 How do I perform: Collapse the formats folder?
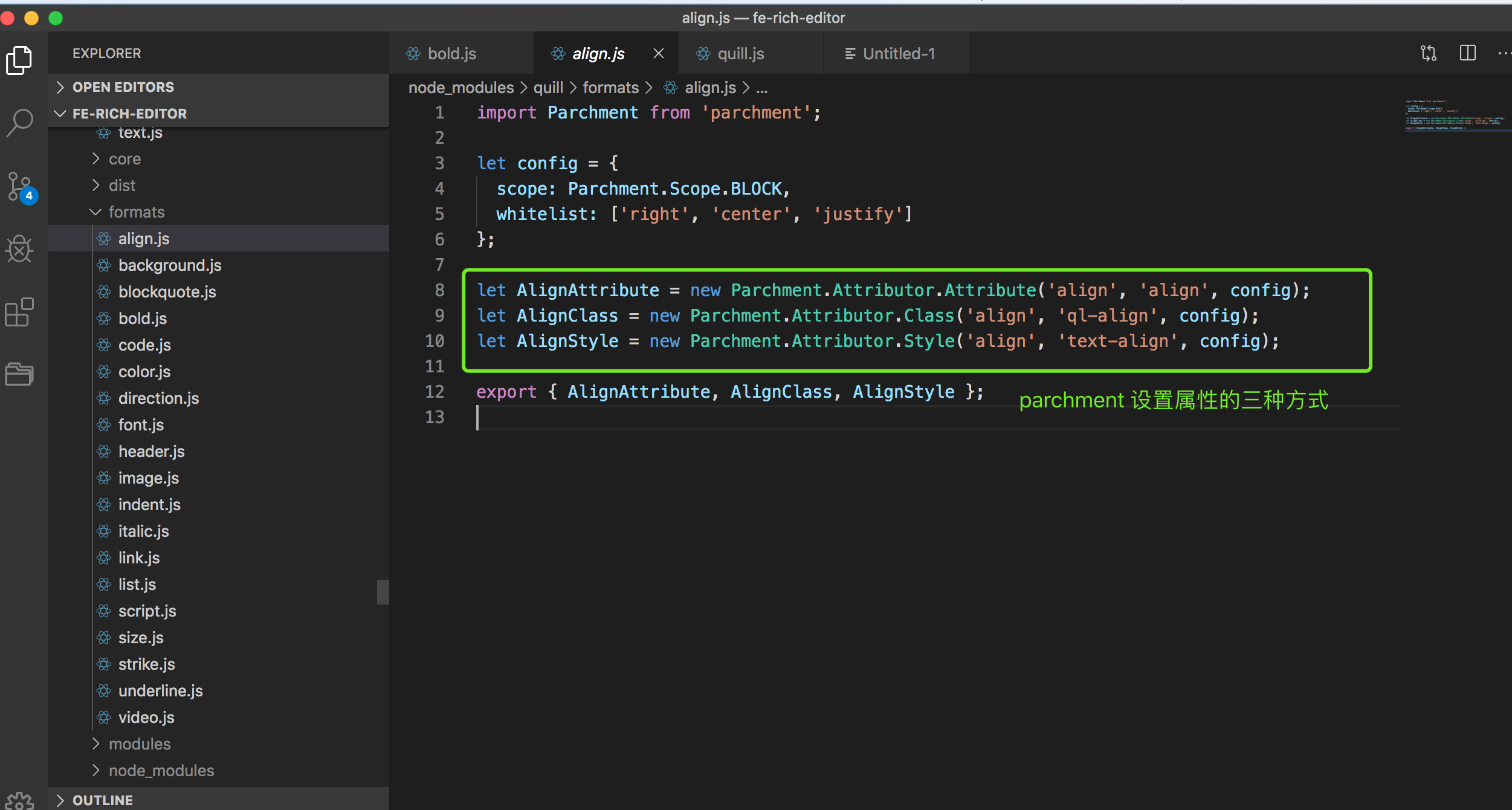pyautogui.click(x=137, y=212)
